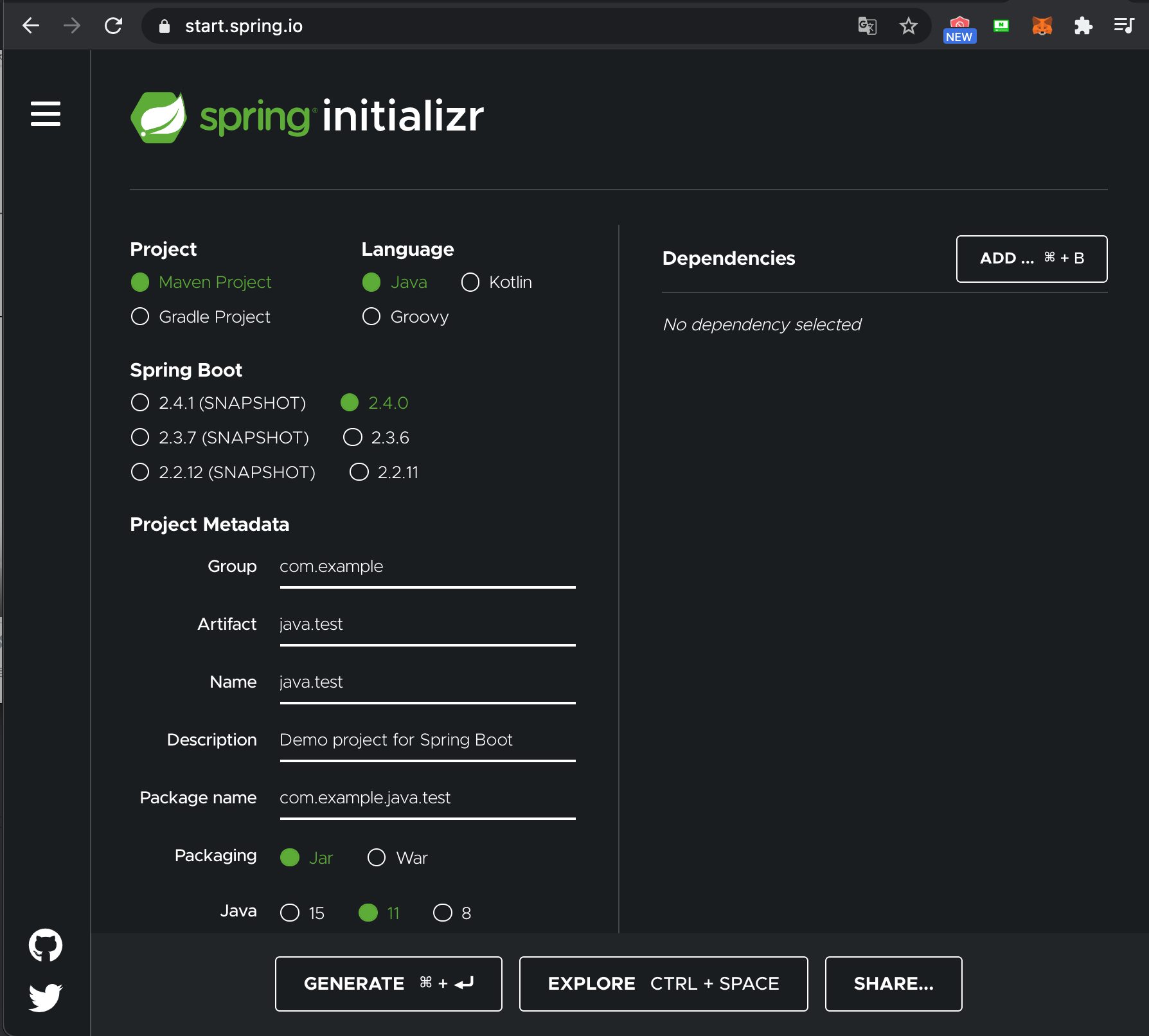
Task: Click the Group input field
Action: click(427, 568)
